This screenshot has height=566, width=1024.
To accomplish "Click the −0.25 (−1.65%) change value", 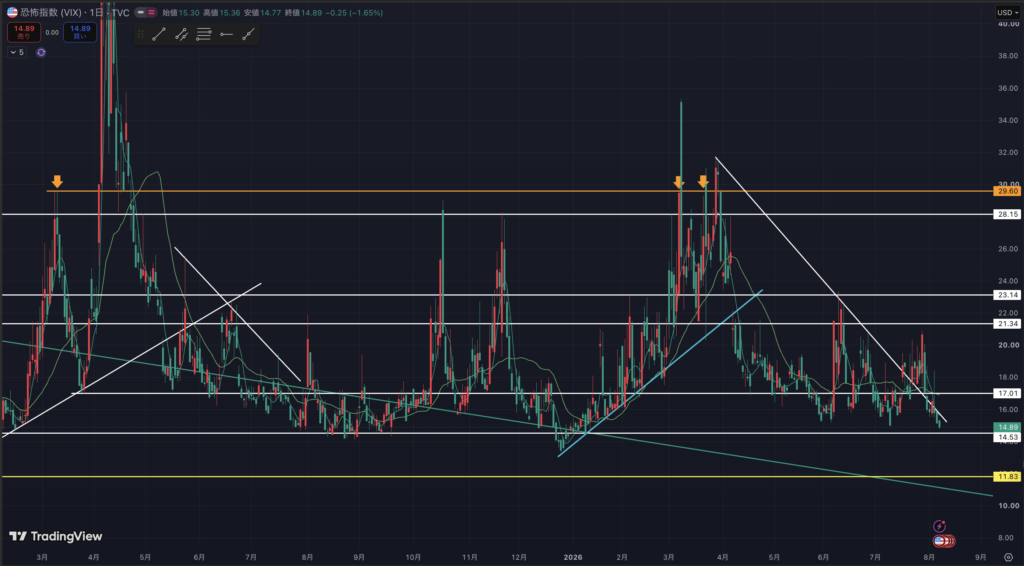I will (x=355, y=12).
